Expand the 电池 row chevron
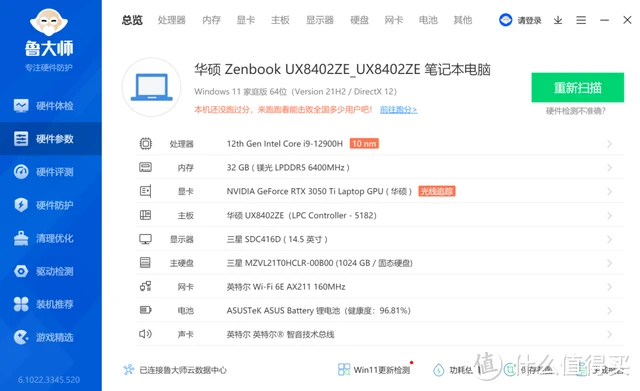Viewport: 640px width, 391px height. point(609,311)
